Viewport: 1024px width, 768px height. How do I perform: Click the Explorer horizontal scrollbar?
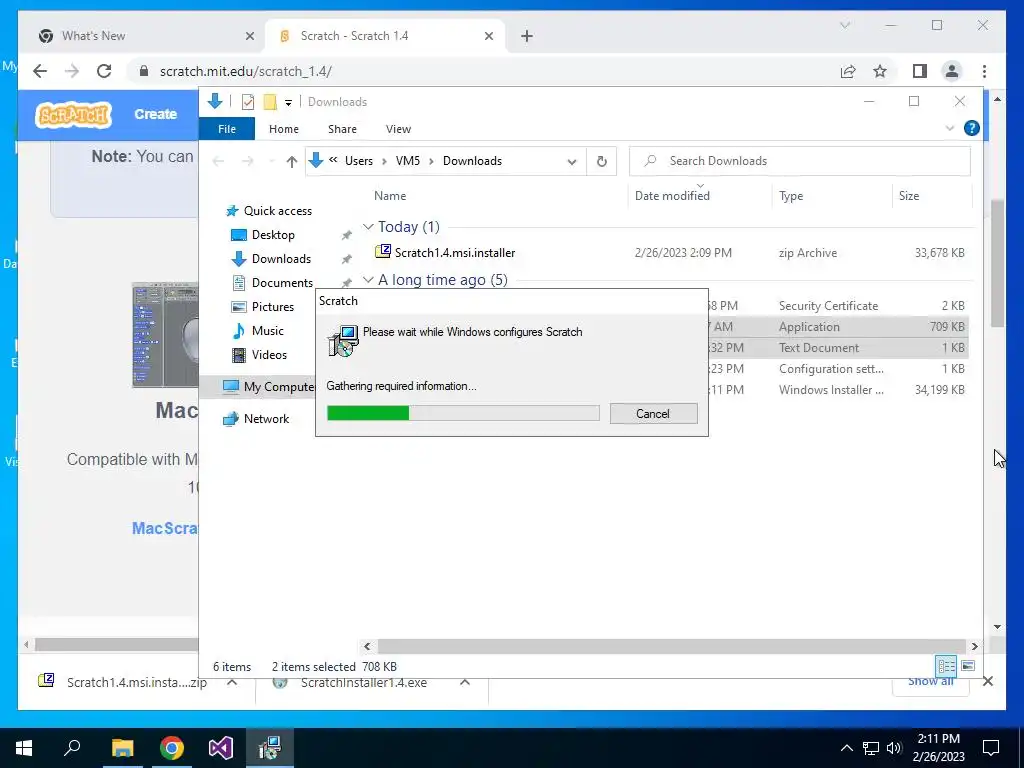click(671, 647)
